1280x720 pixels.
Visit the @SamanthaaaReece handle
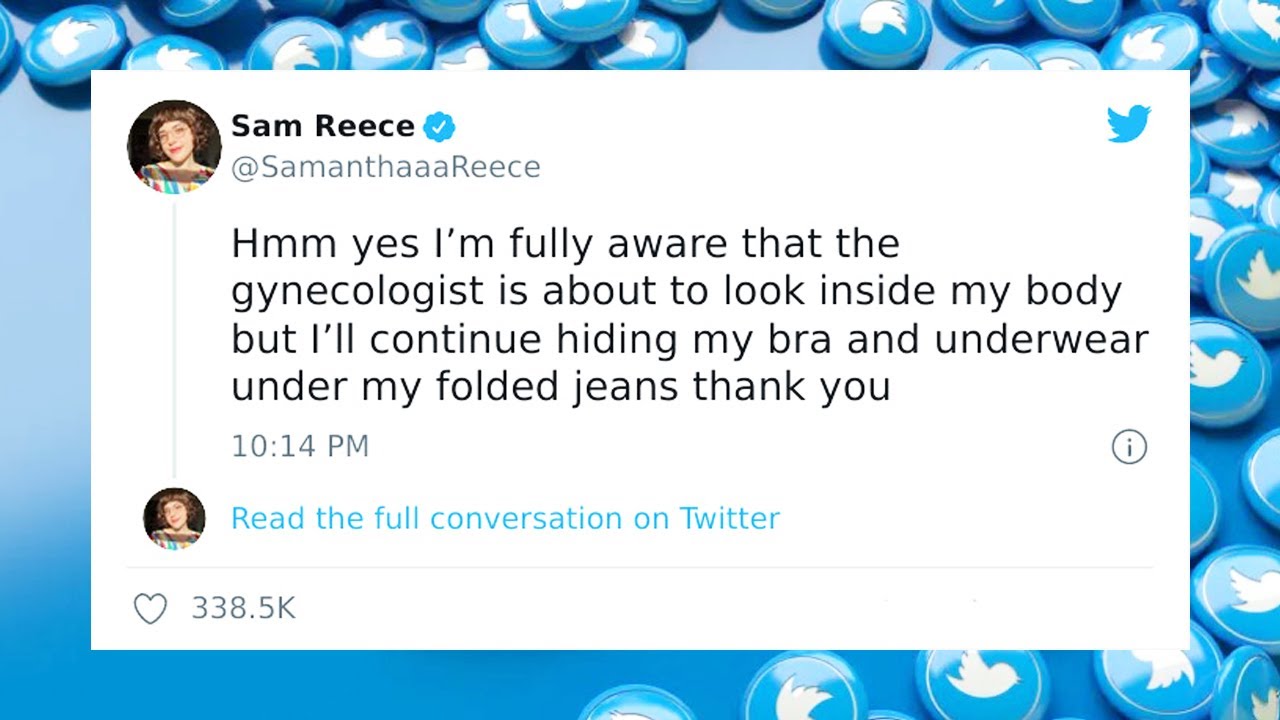385,167
